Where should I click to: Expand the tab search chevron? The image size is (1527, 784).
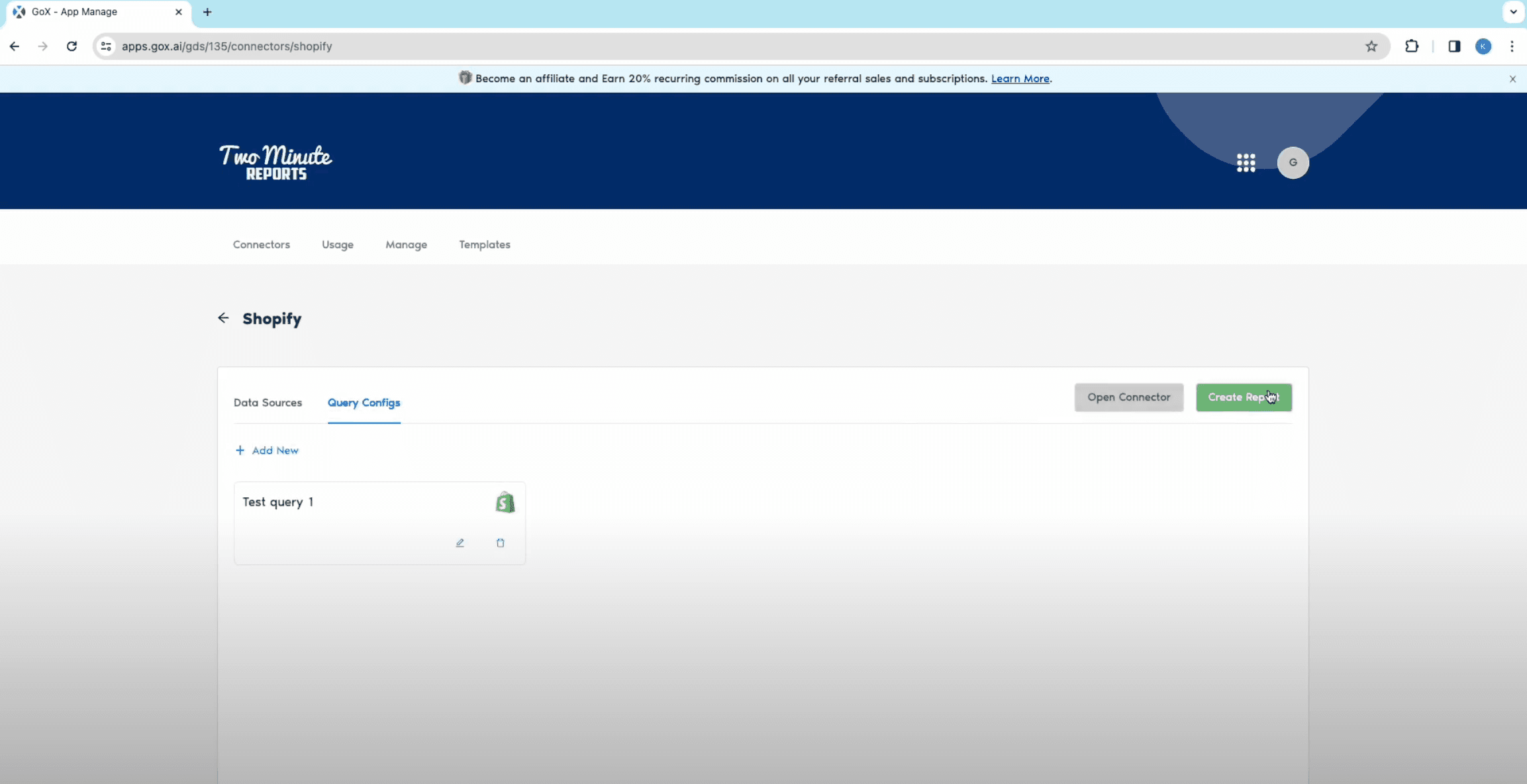click(x=1513, y=12)
